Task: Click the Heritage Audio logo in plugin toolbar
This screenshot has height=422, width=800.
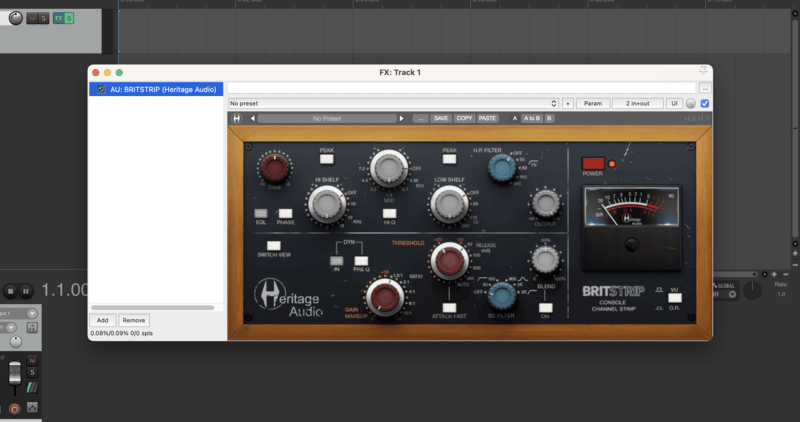Action: pyautogui.click(x=237, y=118)
